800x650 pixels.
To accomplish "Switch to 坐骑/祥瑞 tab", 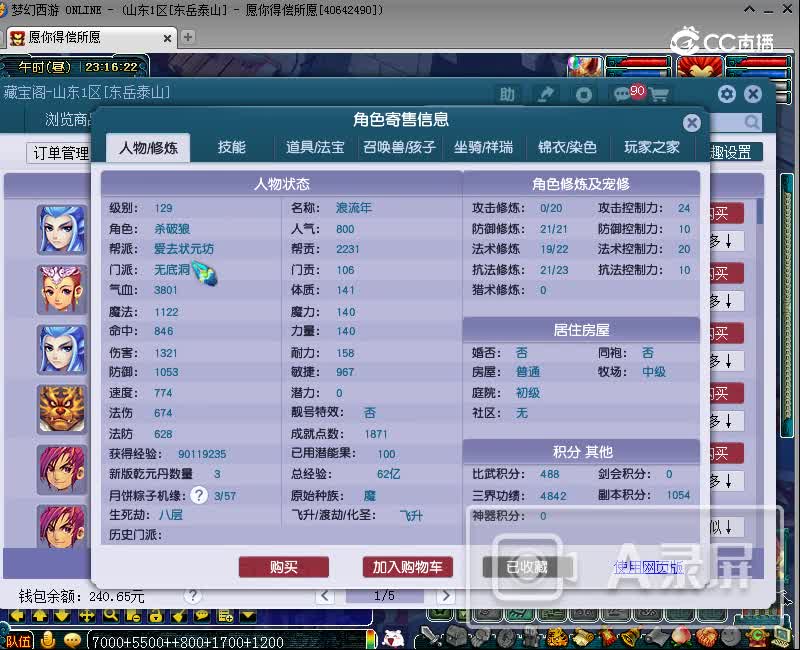I will 483,147.
